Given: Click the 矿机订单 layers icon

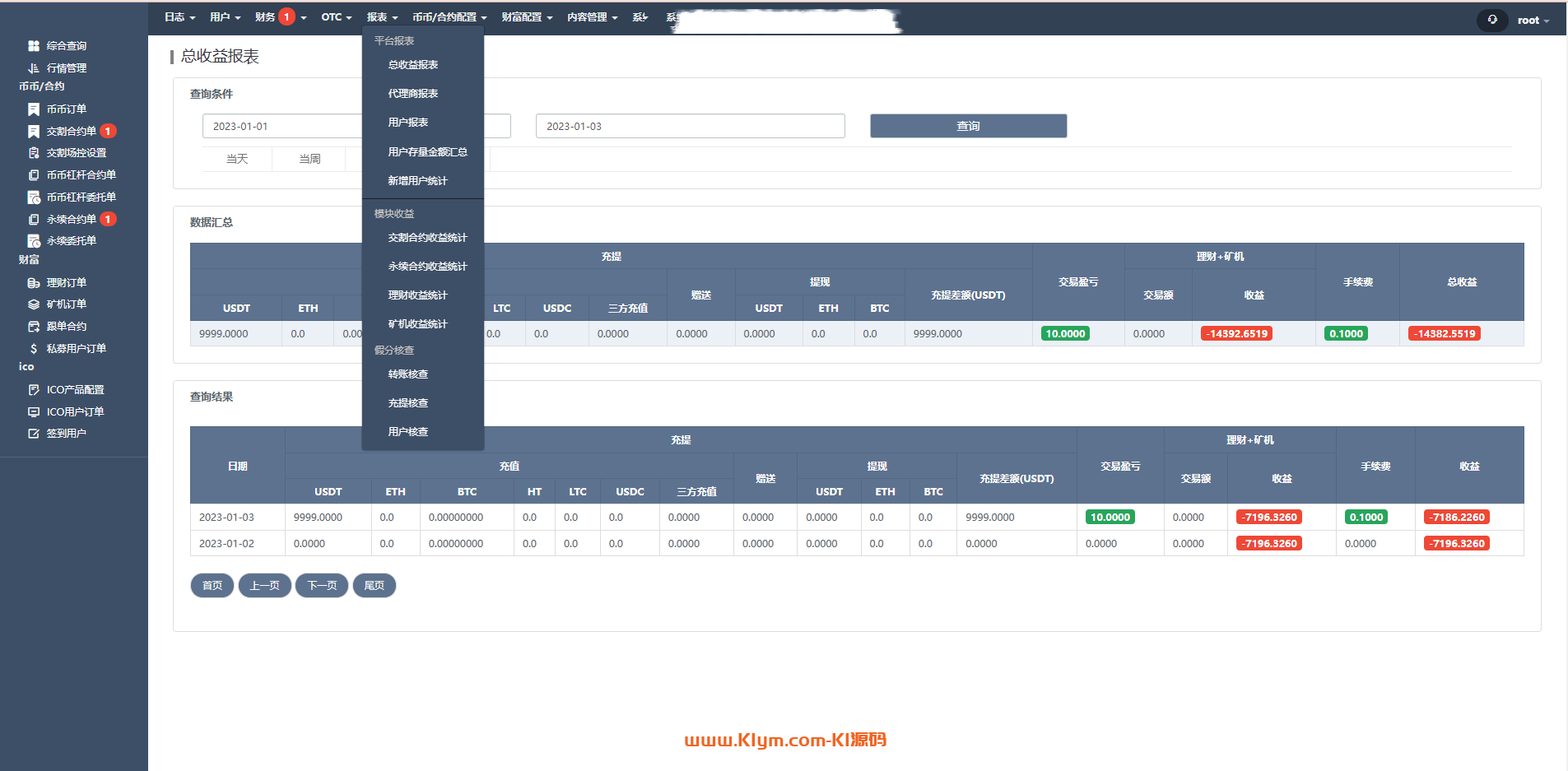Looking at the screenshot, I should click(x=34, y=304).
